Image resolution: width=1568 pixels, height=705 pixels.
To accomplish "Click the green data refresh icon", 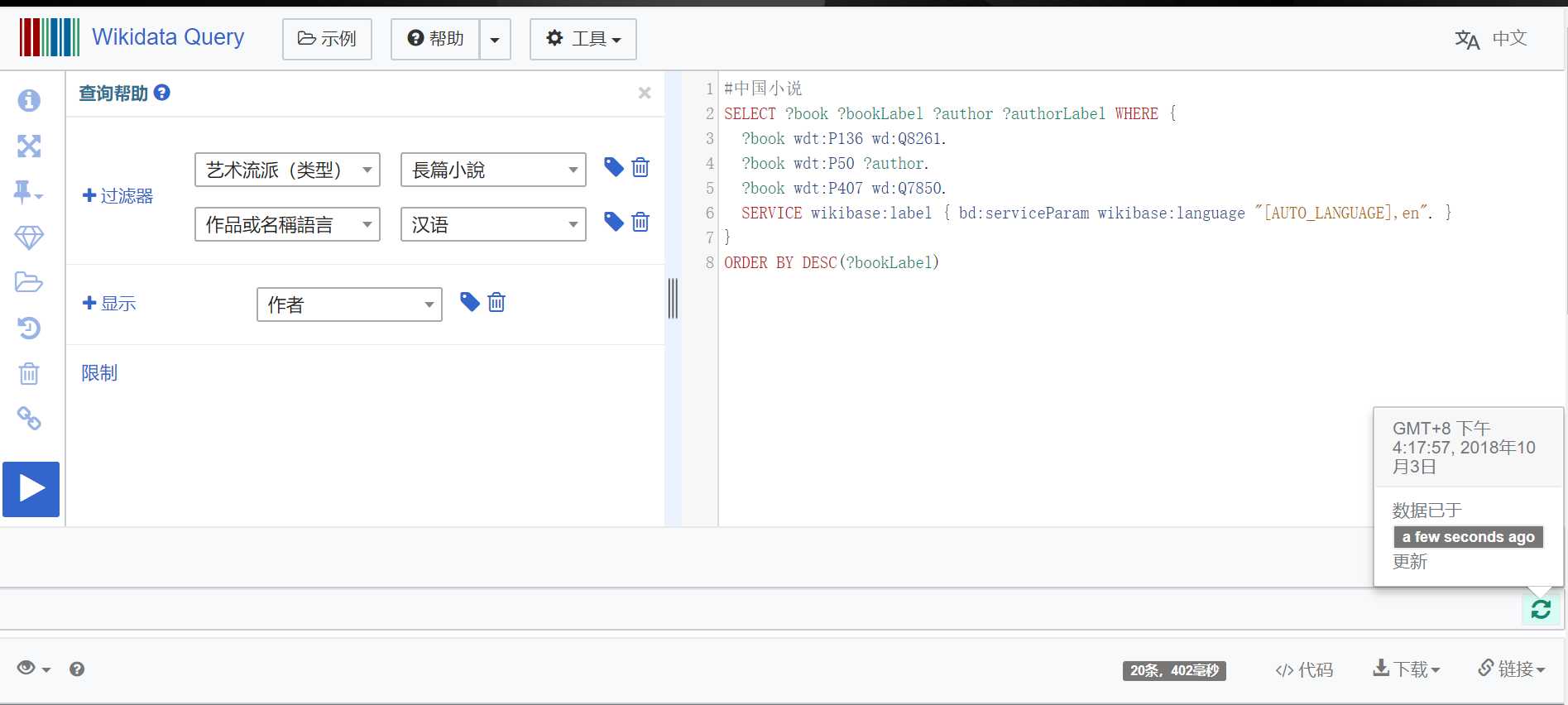I will [1541, 610].
